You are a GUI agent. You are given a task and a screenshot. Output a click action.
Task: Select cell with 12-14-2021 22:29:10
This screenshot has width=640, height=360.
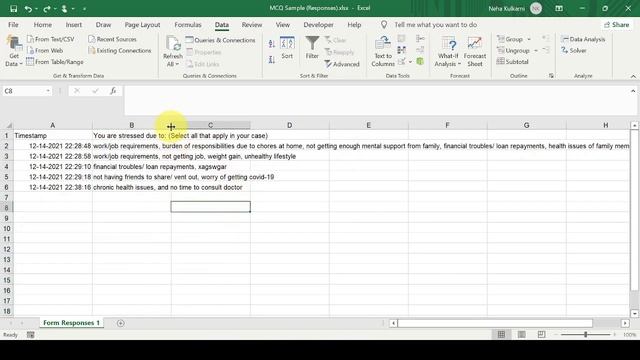pos(53,167)
